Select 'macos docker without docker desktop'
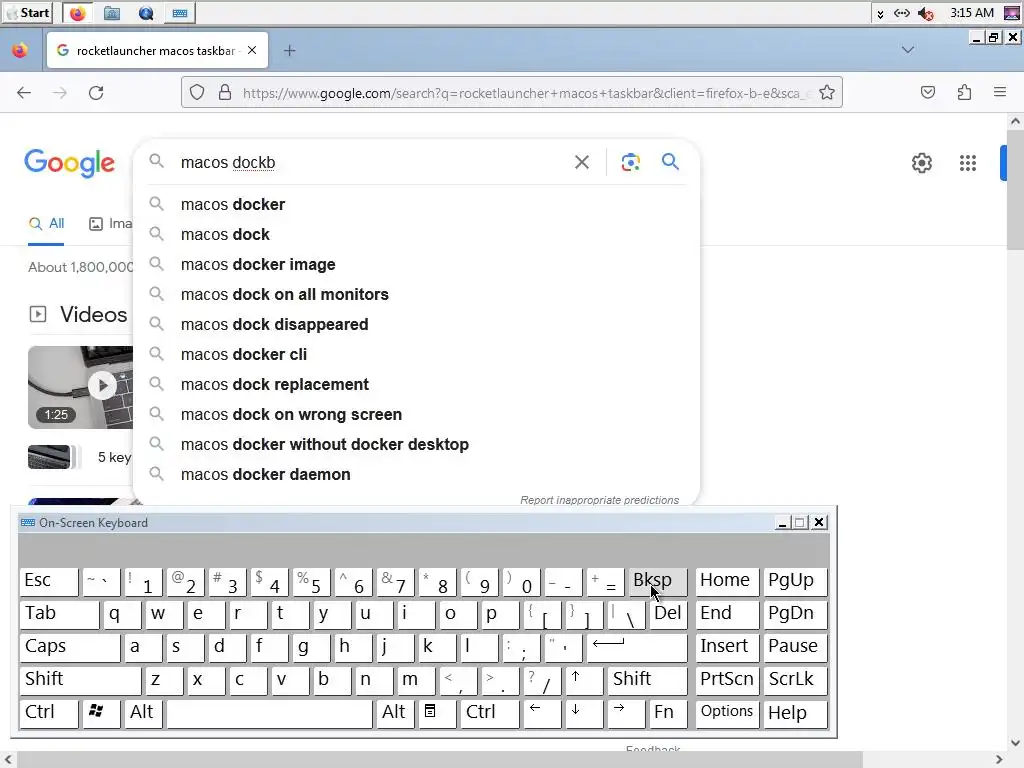 tap(416, 445)
